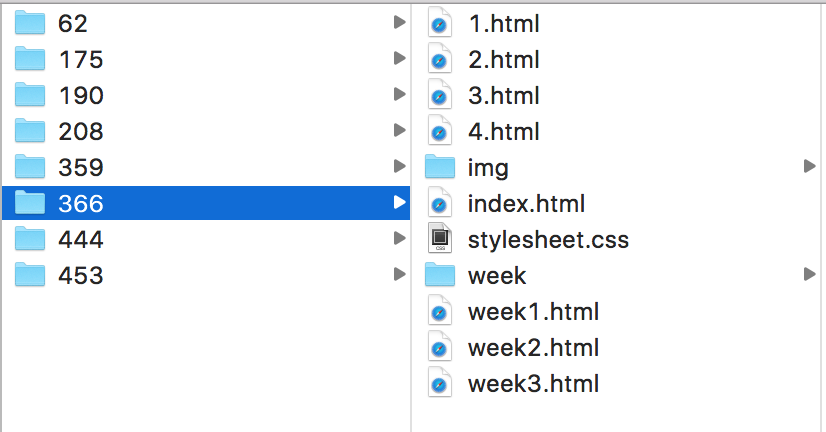Click the Safari icon of 1.html
Image resolution: width=826 pixels, height=432 pixels.
tap(439, 23)
